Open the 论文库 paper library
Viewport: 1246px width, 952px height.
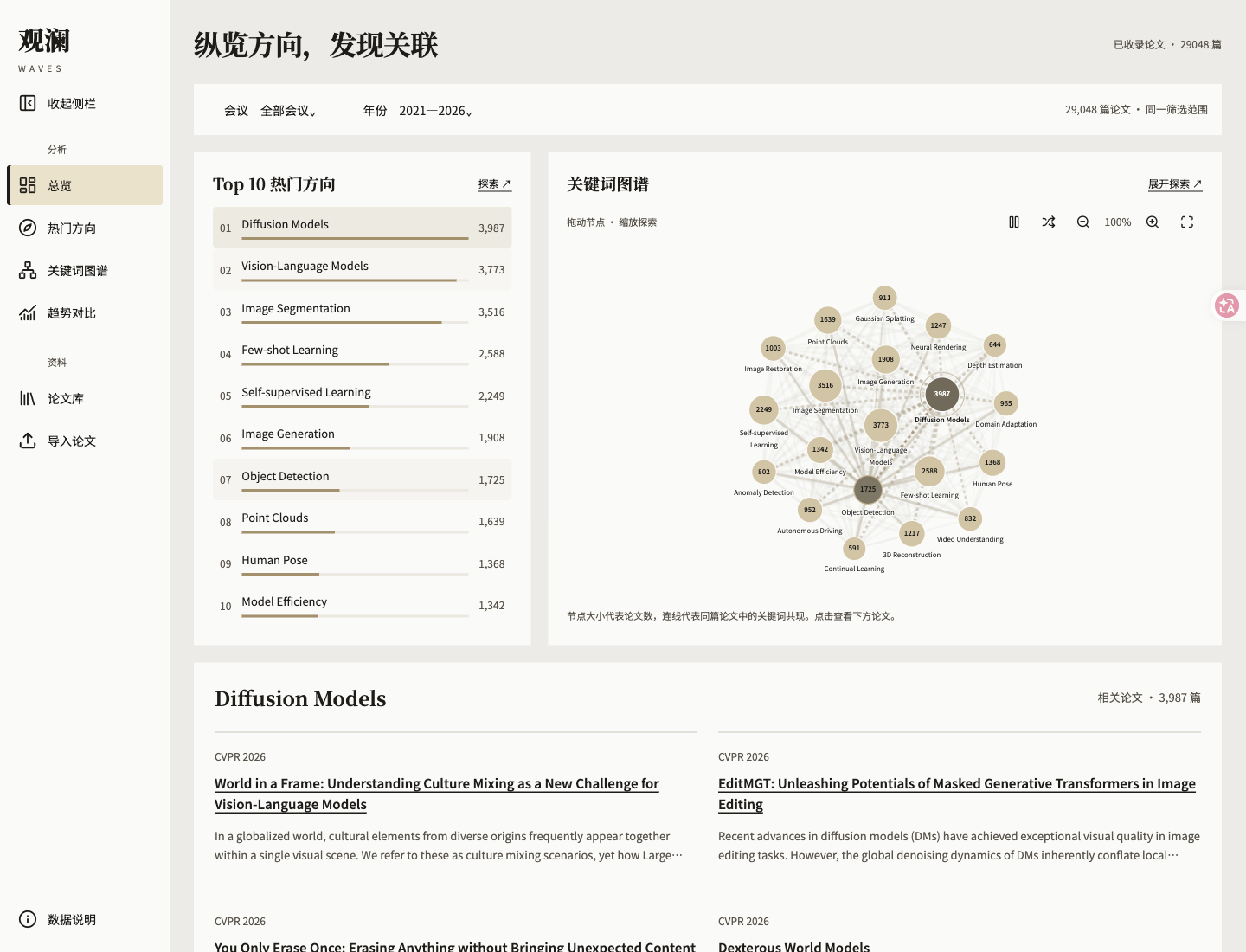coord(85,398)
